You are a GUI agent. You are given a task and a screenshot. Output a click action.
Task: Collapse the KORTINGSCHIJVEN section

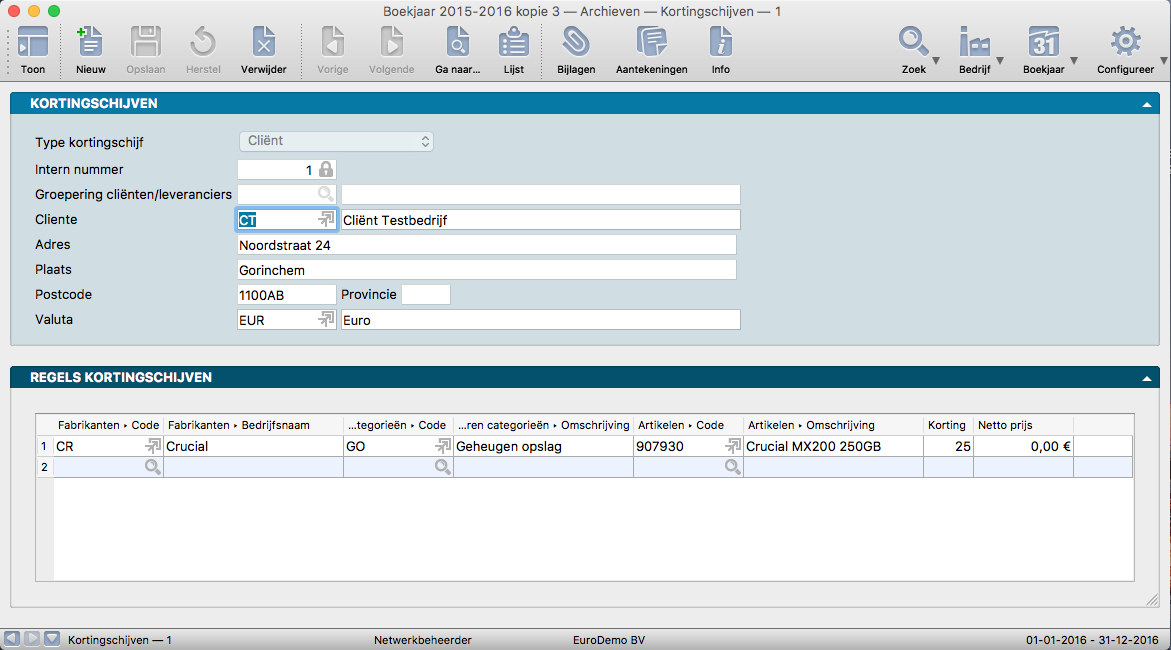pos(1146,105)
